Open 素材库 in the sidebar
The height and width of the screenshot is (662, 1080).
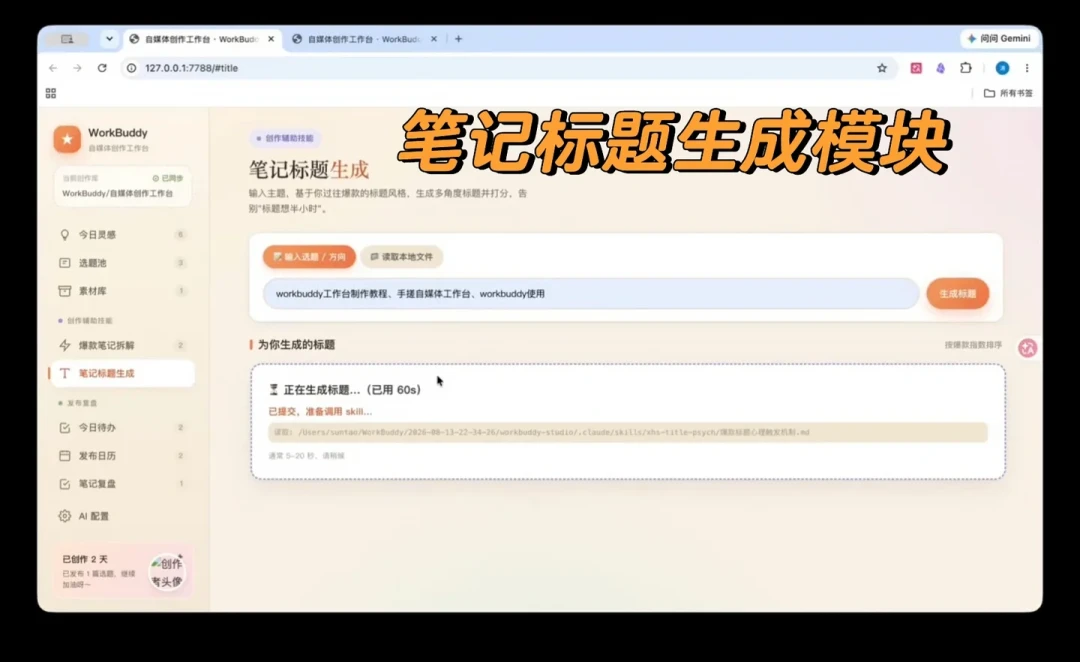(x=122, y=291)
